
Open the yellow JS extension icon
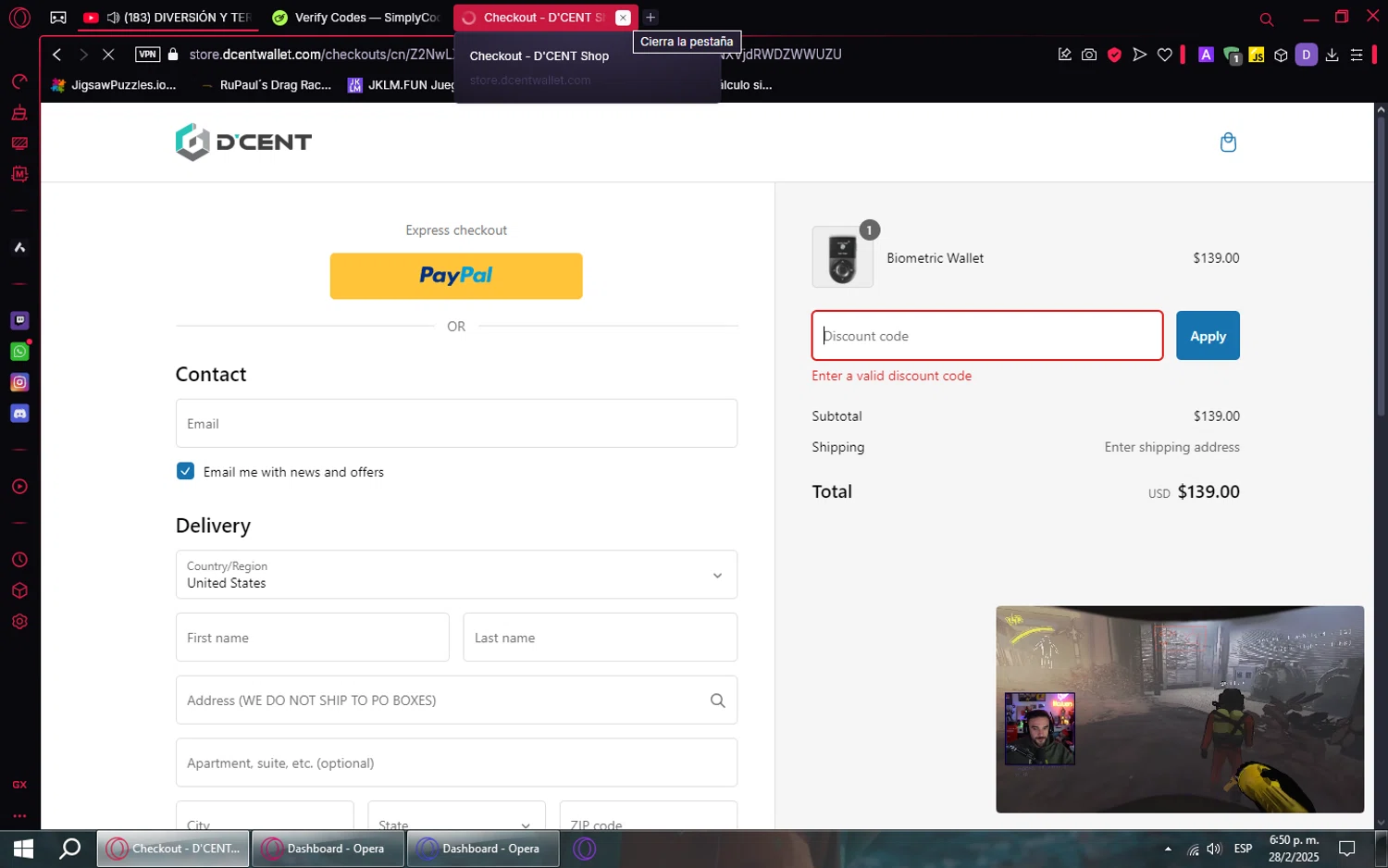point(1257,56)
